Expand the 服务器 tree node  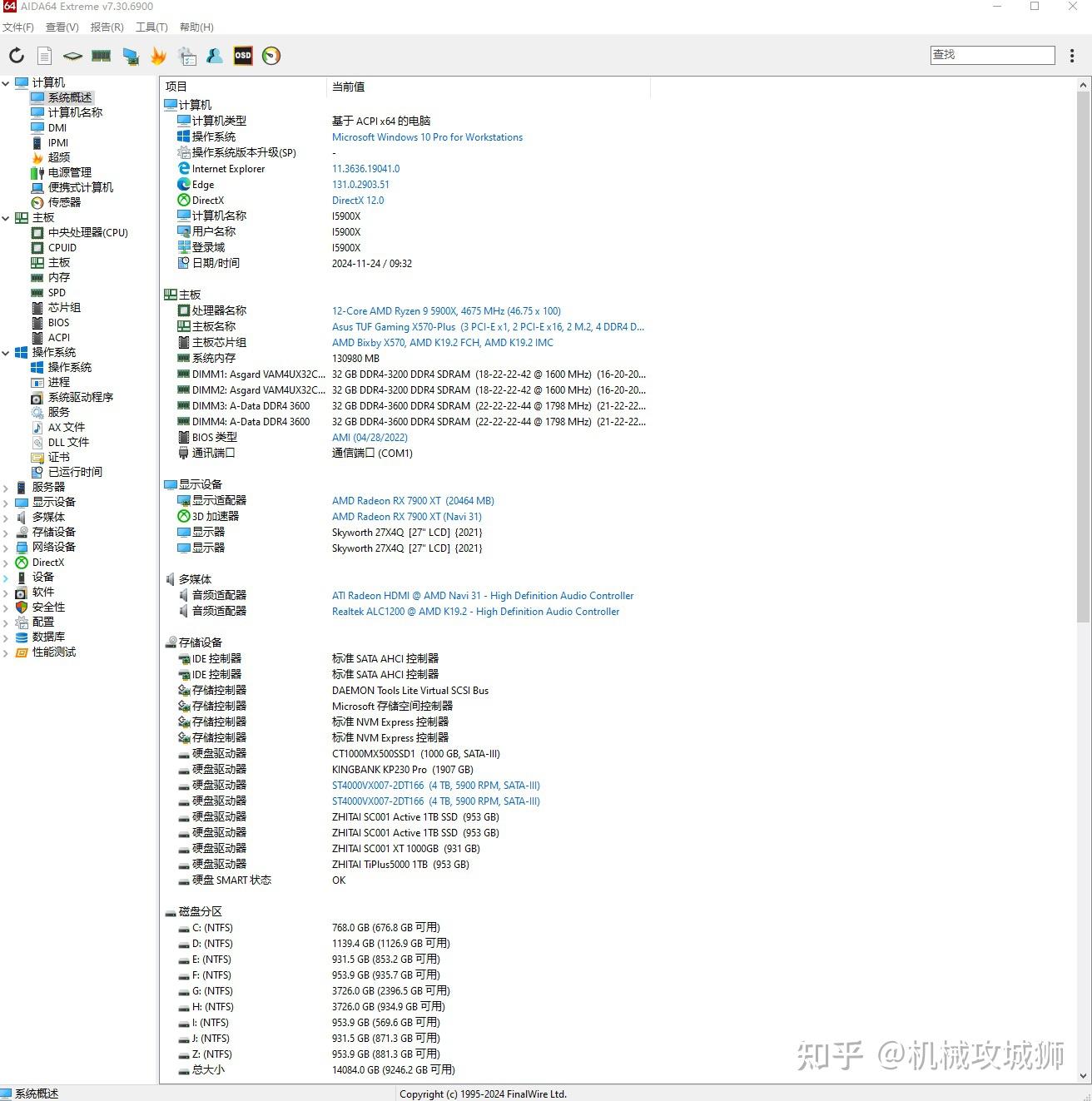(x=6, y=488)
